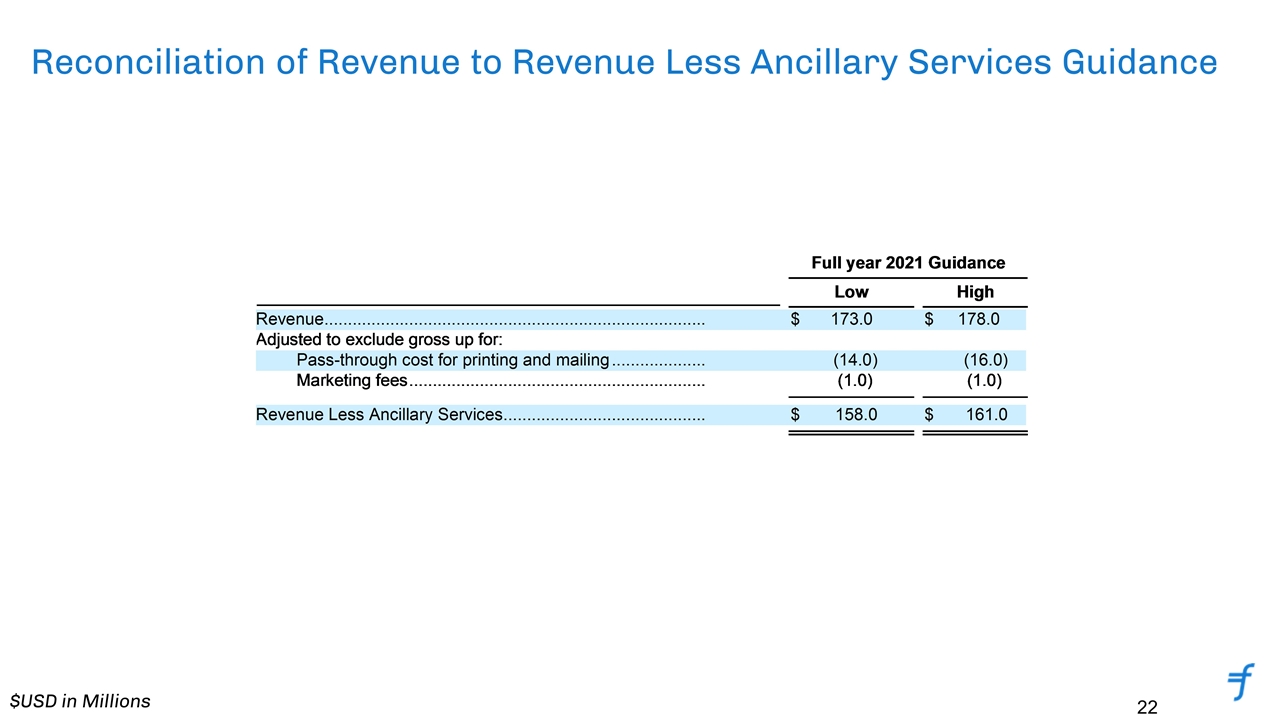This screenshot has width=1280, height=720.
Task: Select Marketing fees (1.0) in High column
Action: click(x=985, y=380)
